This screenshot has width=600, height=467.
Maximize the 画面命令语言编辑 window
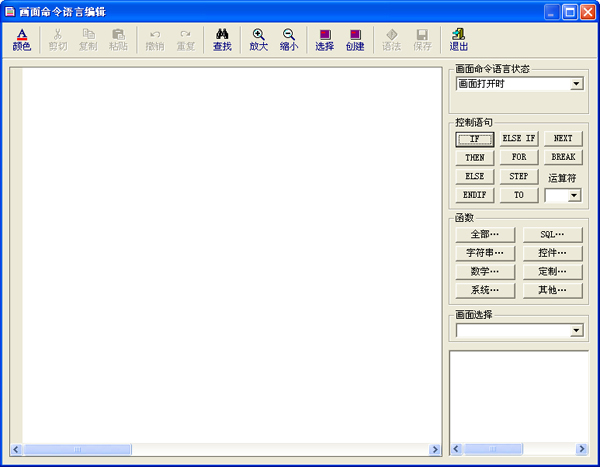coord(569,12)
